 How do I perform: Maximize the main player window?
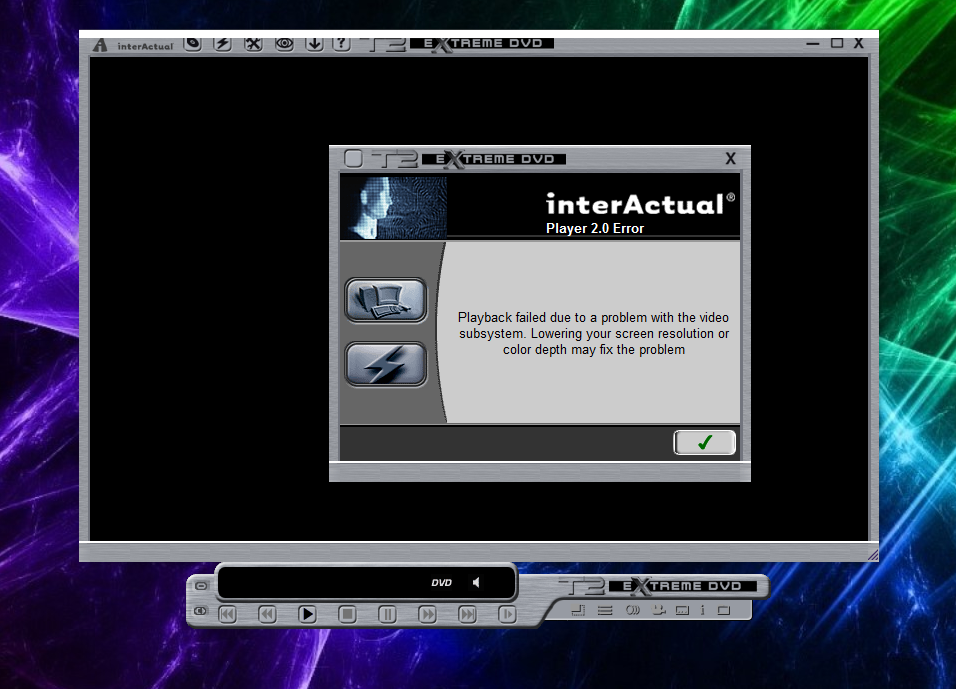(x=837, y=43)
